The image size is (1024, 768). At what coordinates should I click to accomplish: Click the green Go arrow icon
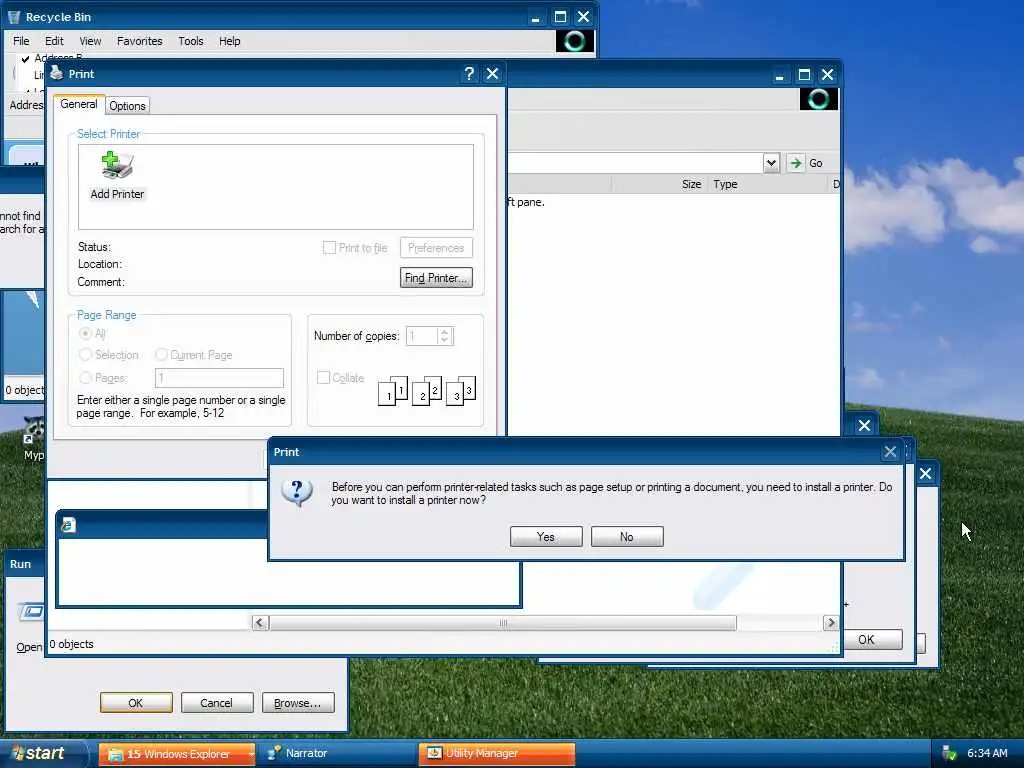click(x=795, y=163)
